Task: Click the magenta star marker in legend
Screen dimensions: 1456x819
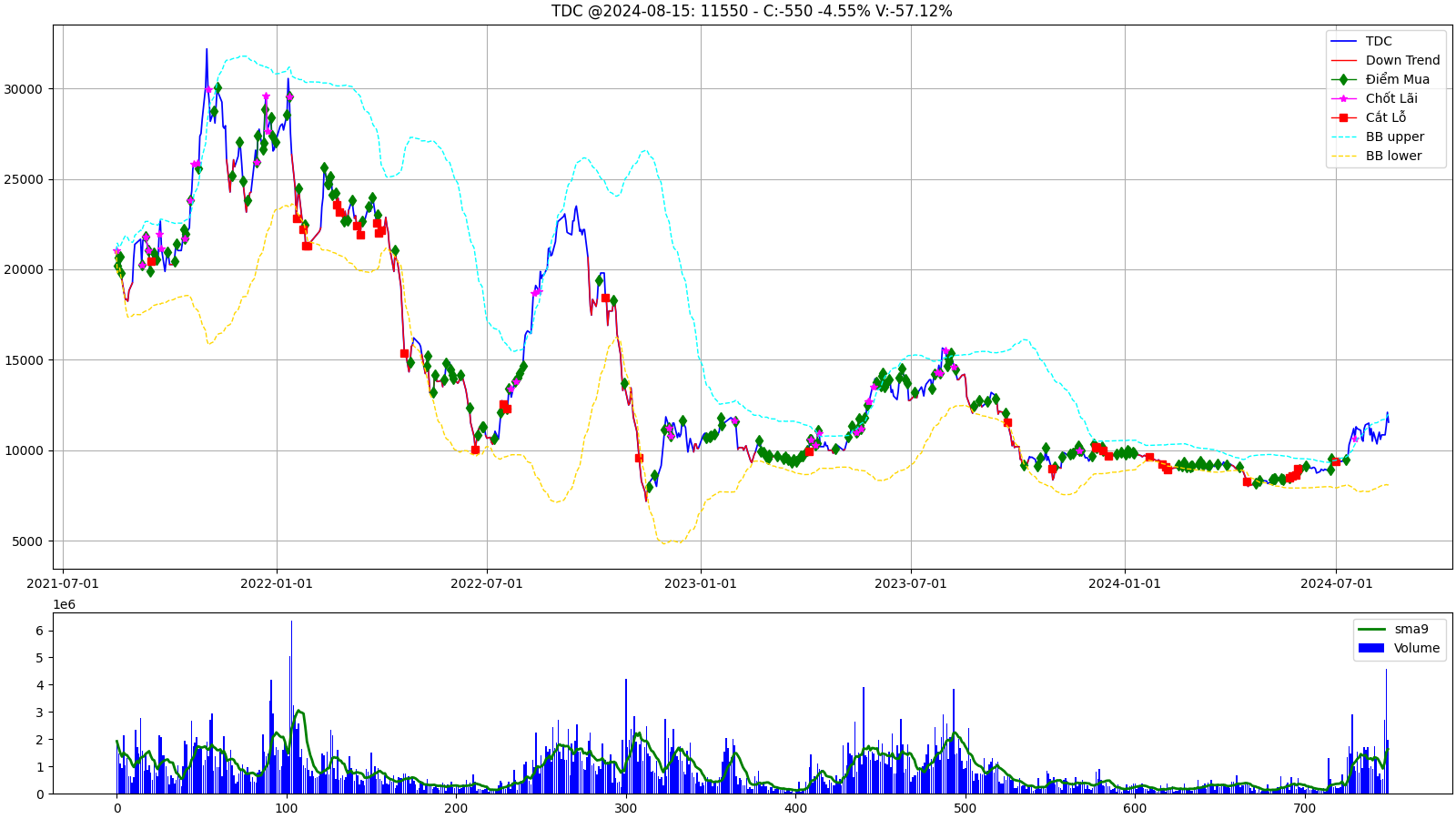Action: click(1343, 98)
